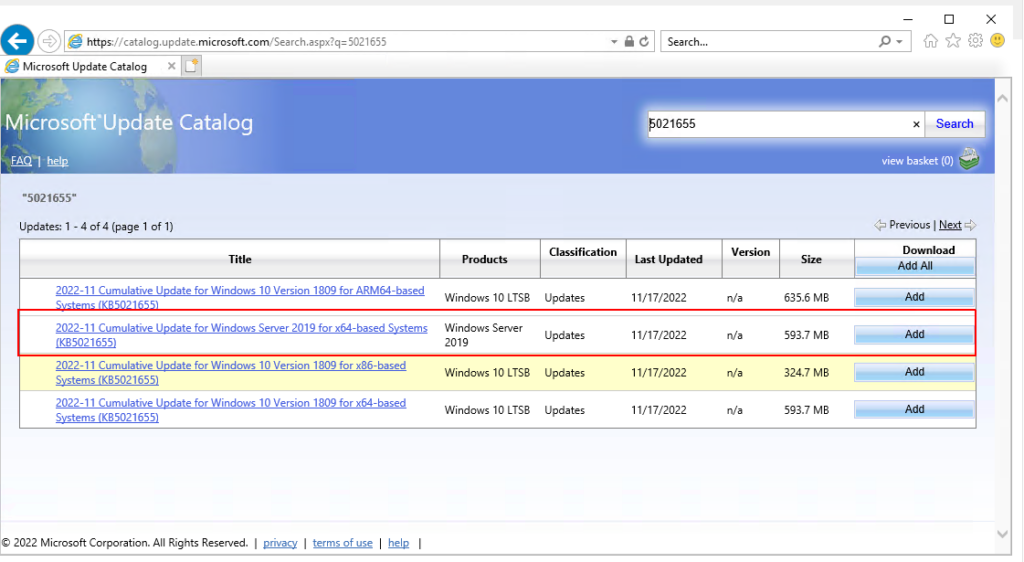Click the Internet Explorer page icon in address bar
This screenshot has width=1024, height=562.
(76, 41)
